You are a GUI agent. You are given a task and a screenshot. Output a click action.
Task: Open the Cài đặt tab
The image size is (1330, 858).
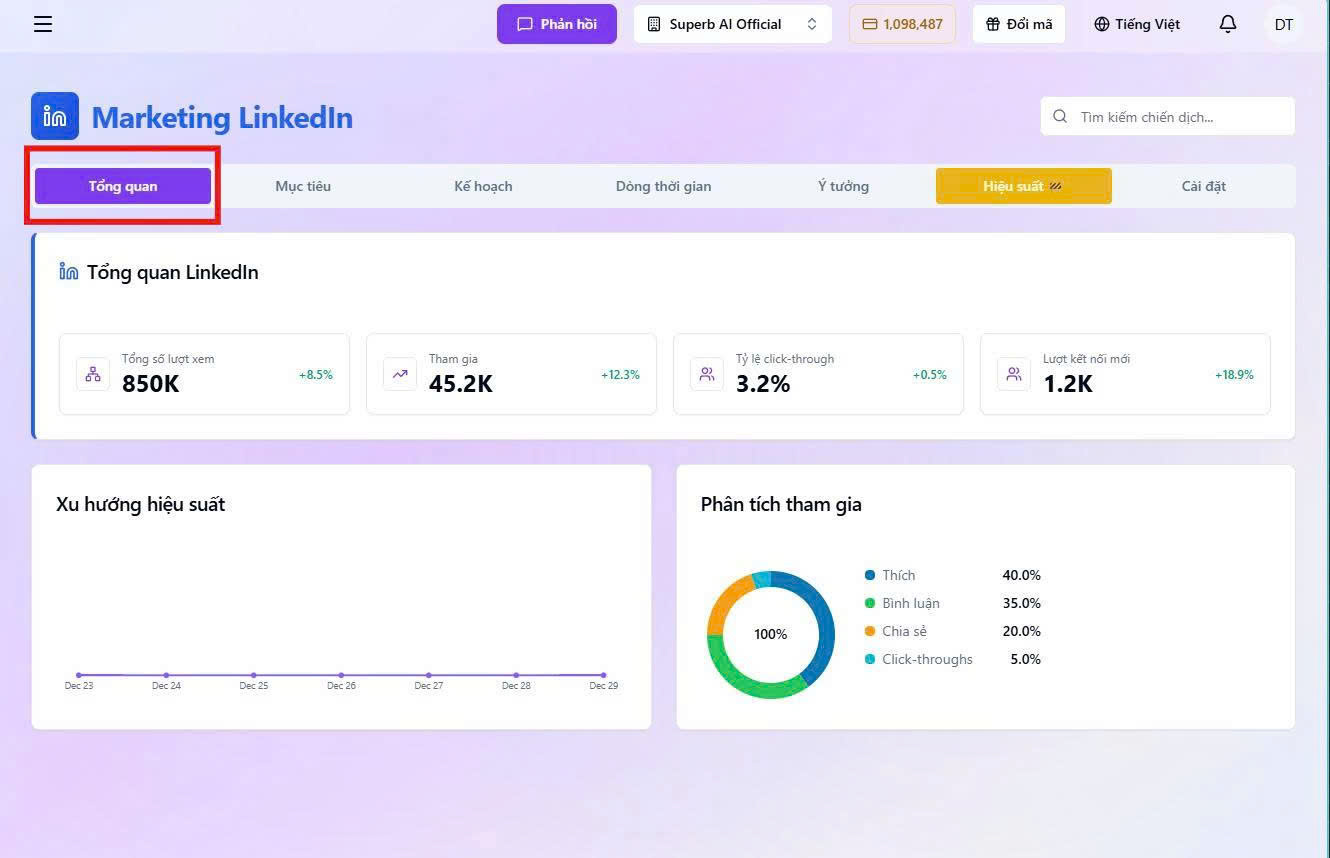tap(1203, 186)
